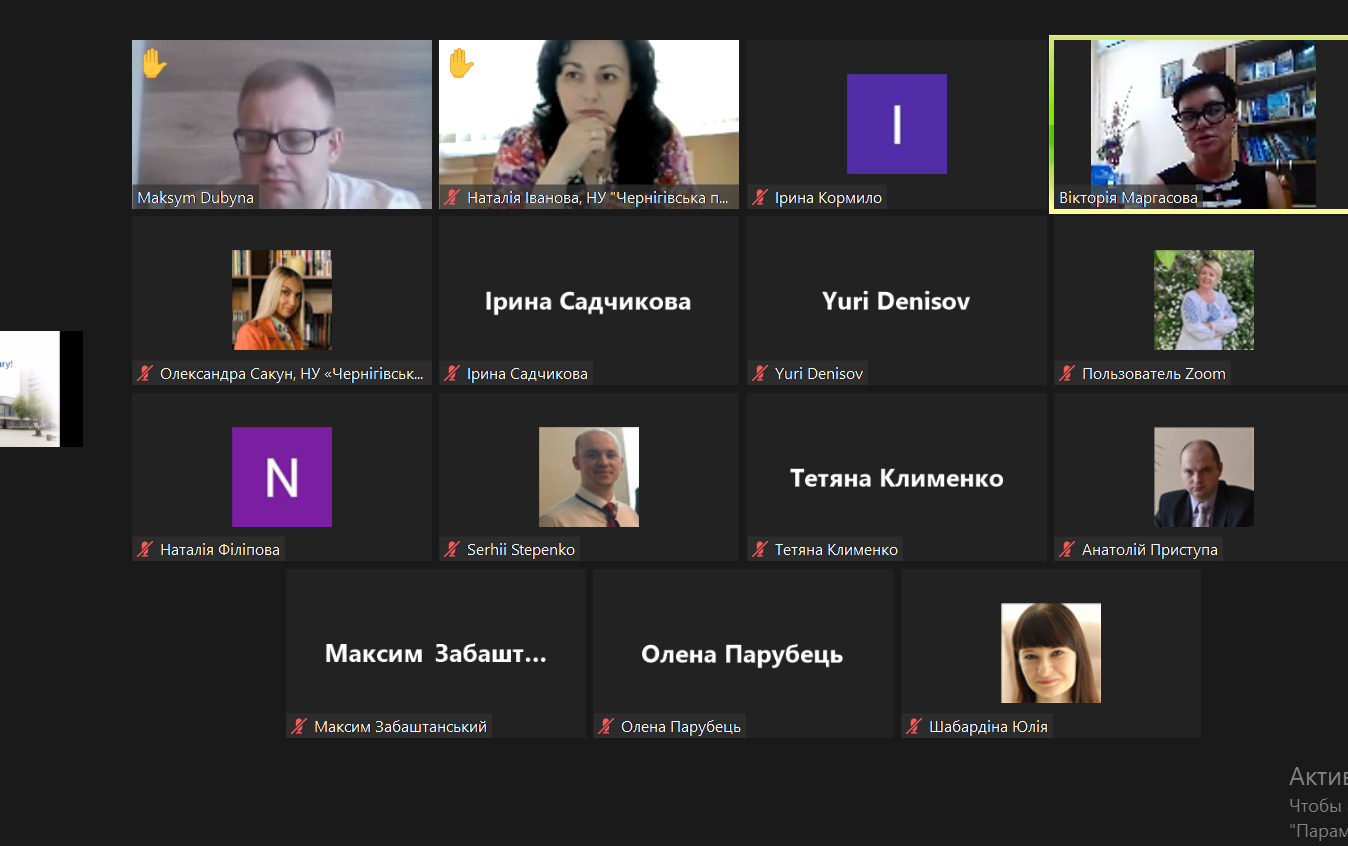
Task: Select the Ірина Садчикова participant tile
Action: 589,300
